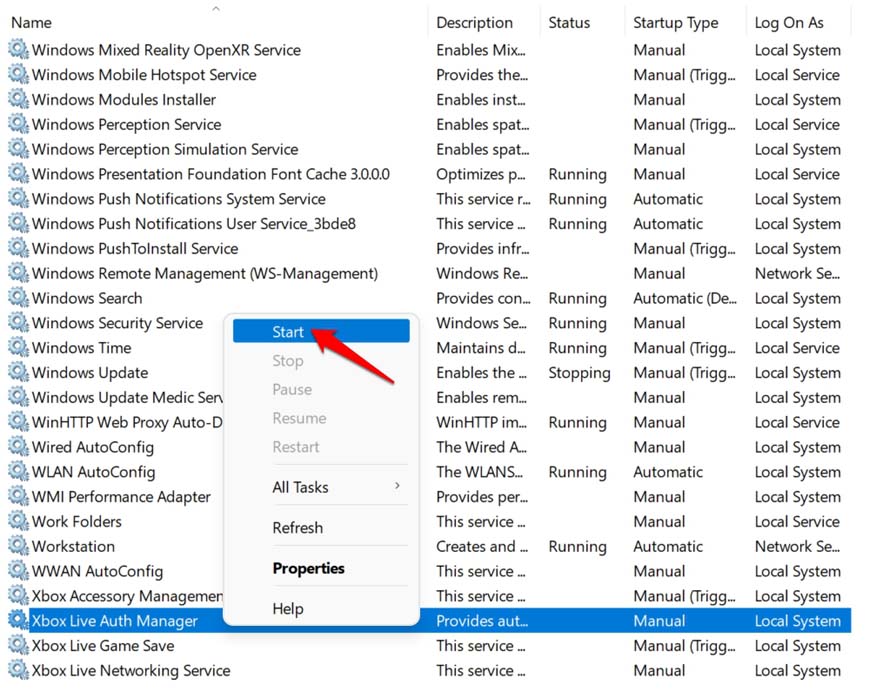Click gear icon beside Work Folders
The height and width of the screenshot is (692, 876).
(x=18, y=521)
